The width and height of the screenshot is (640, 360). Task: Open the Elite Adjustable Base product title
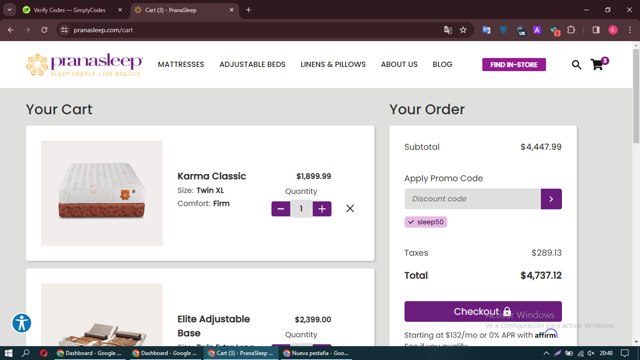coord(213,326)
